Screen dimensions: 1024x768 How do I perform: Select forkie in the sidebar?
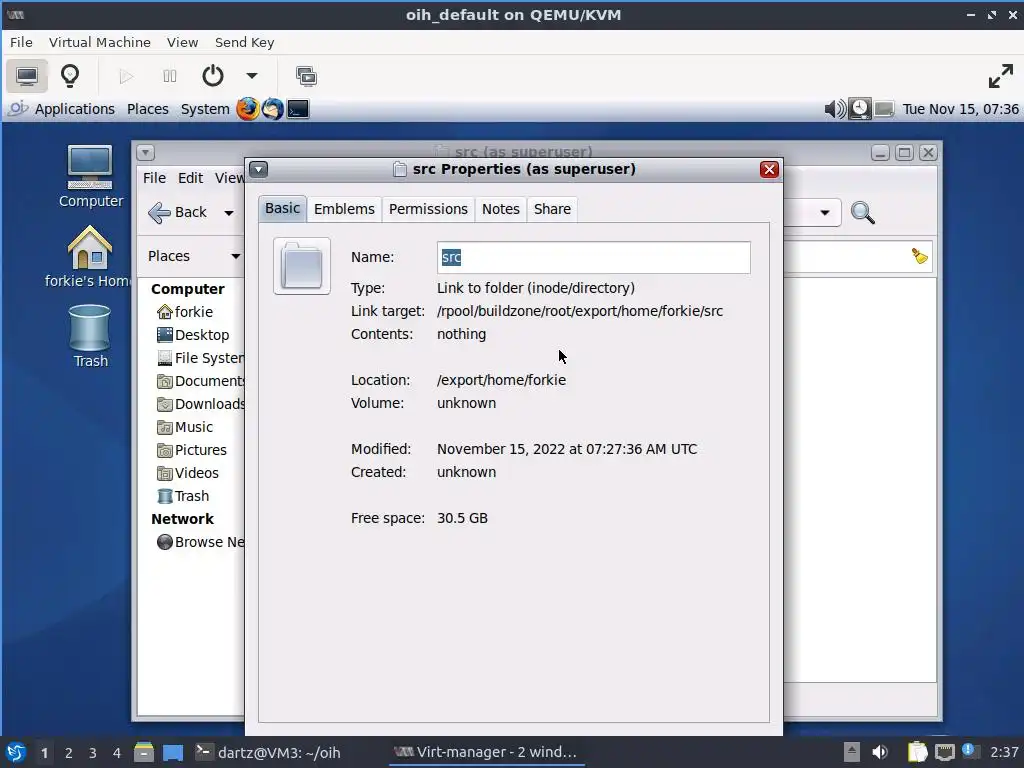tap(193, 312)
